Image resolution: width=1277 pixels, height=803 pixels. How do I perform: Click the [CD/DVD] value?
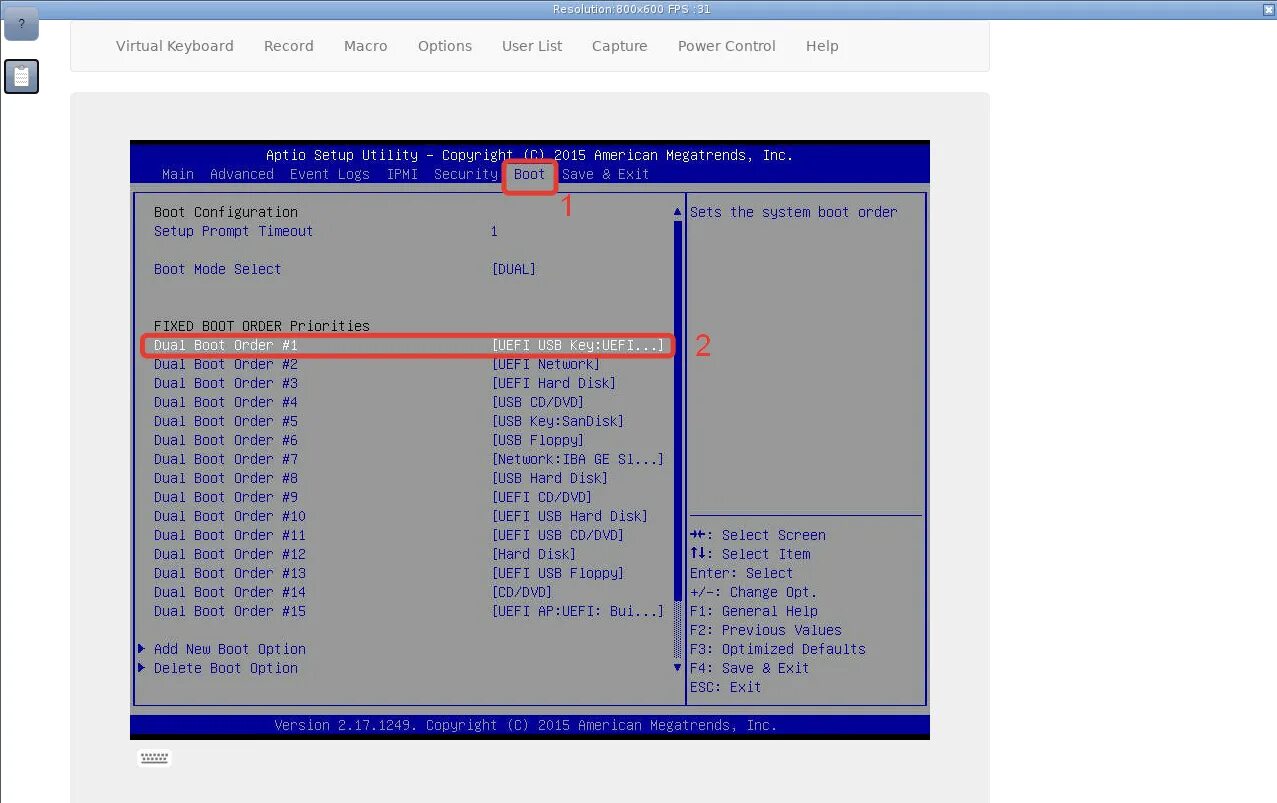(x=522, y=592)
